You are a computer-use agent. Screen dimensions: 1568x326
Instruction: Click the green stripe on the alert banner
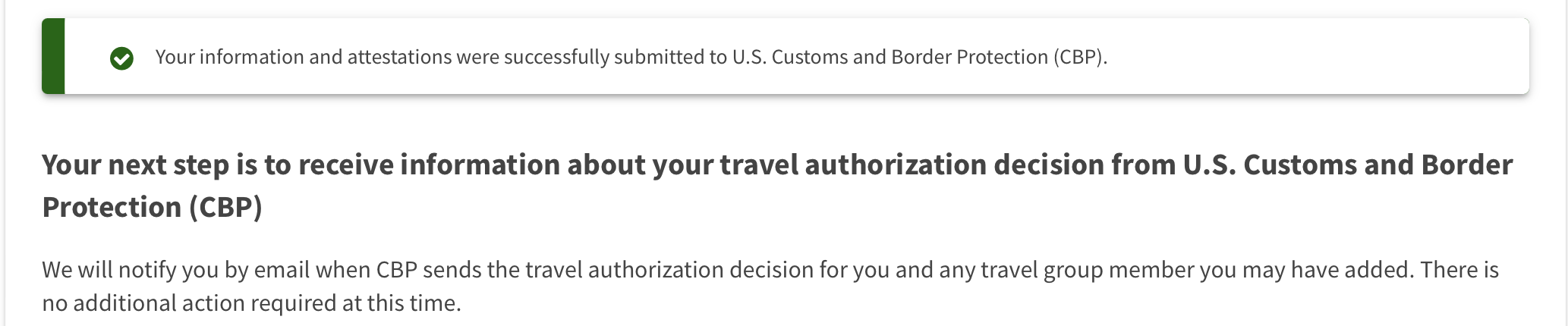tap(53, 56)
